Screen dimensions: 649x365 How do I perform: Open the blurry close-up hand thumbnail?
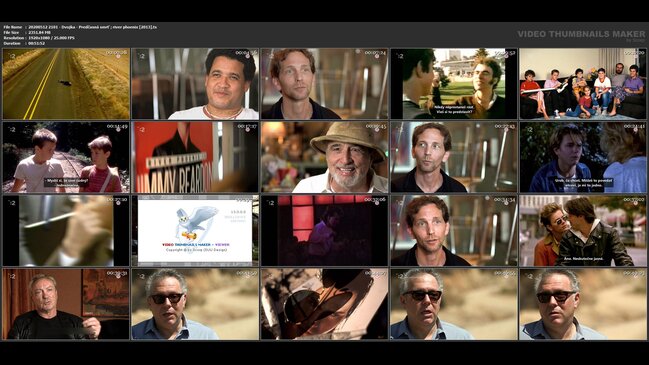click(66, 231)
